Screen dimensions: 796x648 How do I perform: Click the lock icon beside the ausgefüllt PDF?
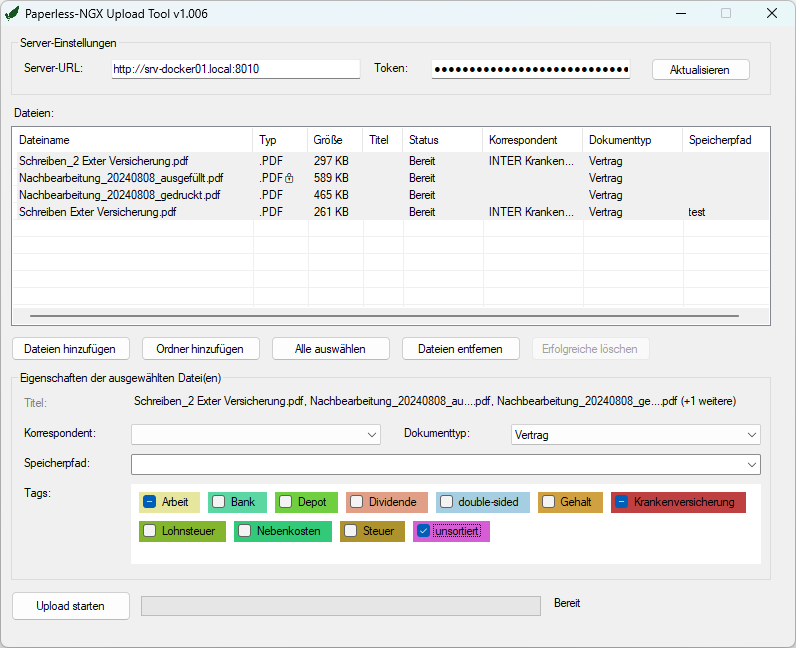(x=289, y=178)
